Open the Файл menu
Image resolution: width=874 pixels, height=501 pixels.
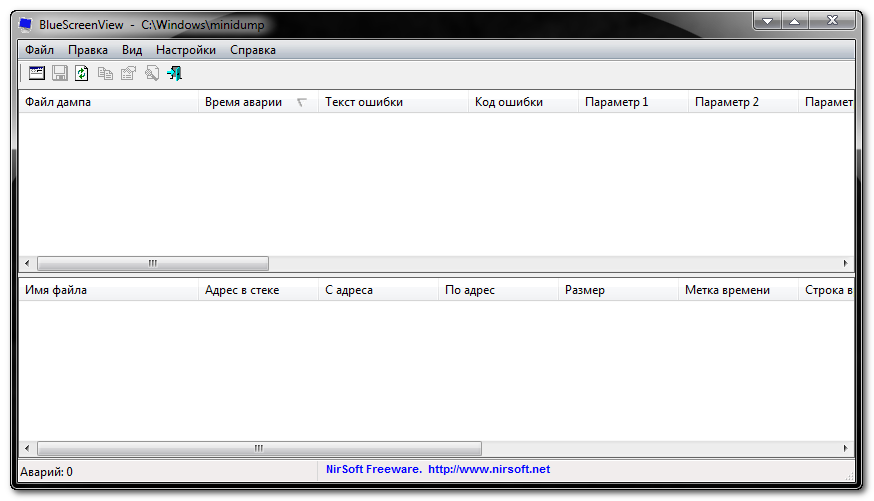click(39, 49)
